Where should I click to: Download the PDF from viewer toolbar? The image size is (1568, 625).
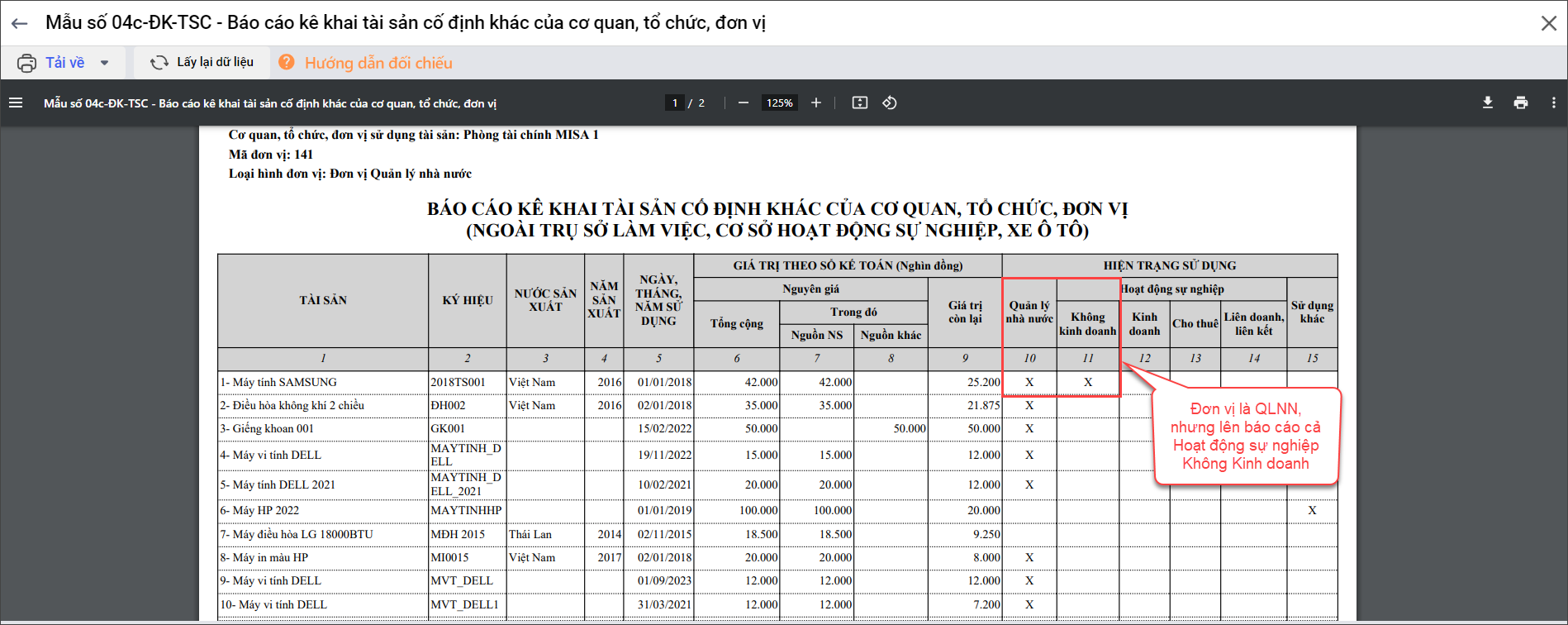1488,103
